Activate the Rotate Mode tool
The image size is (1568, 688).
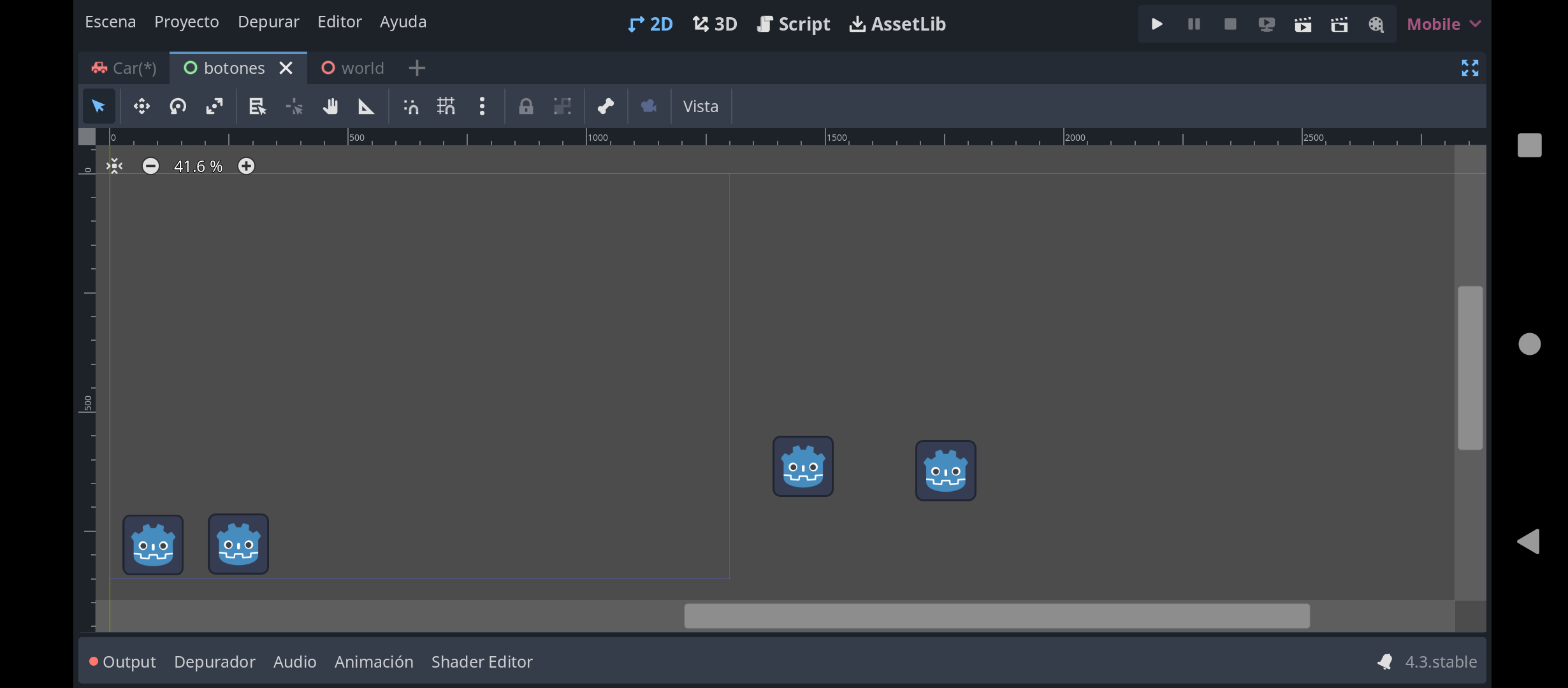(178, 106)
